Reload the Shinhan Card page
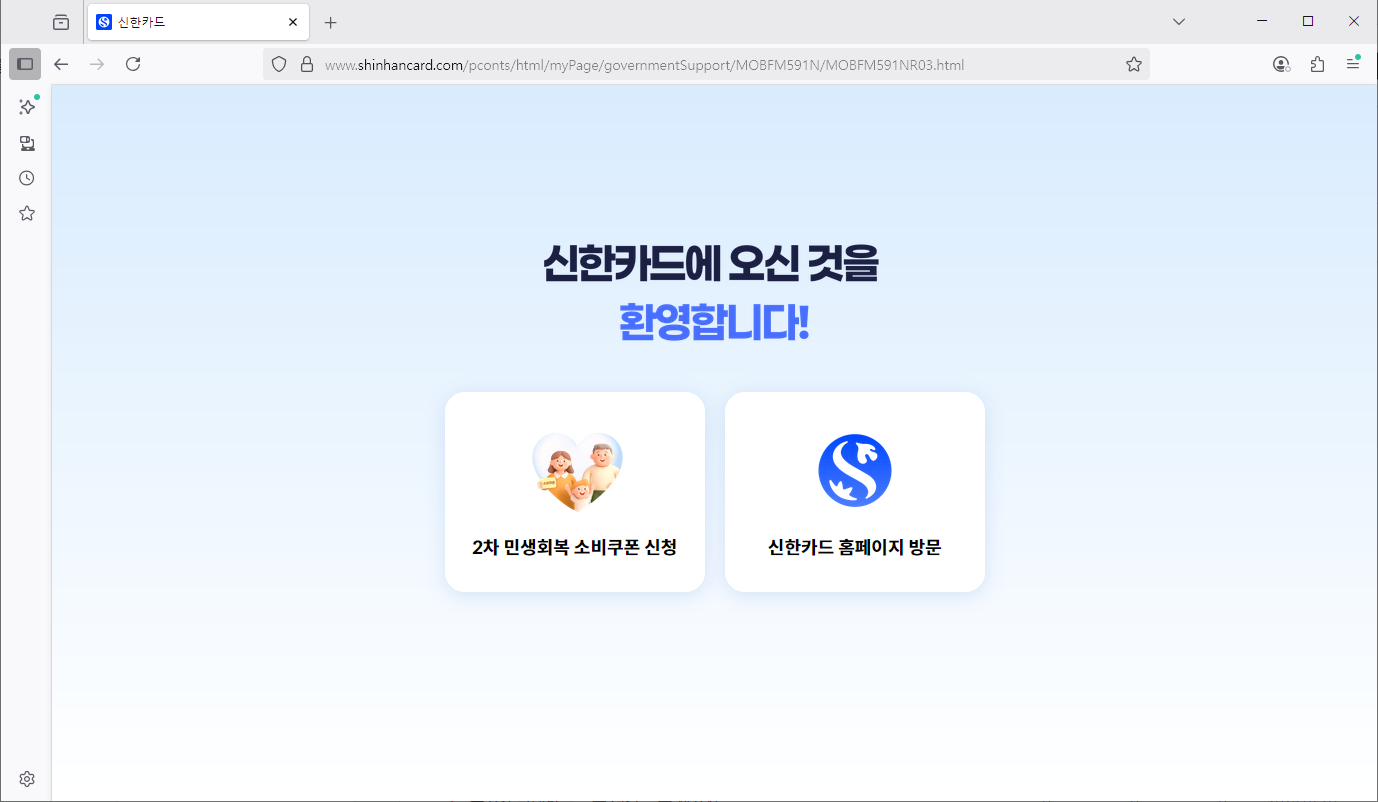 (133, 63)
